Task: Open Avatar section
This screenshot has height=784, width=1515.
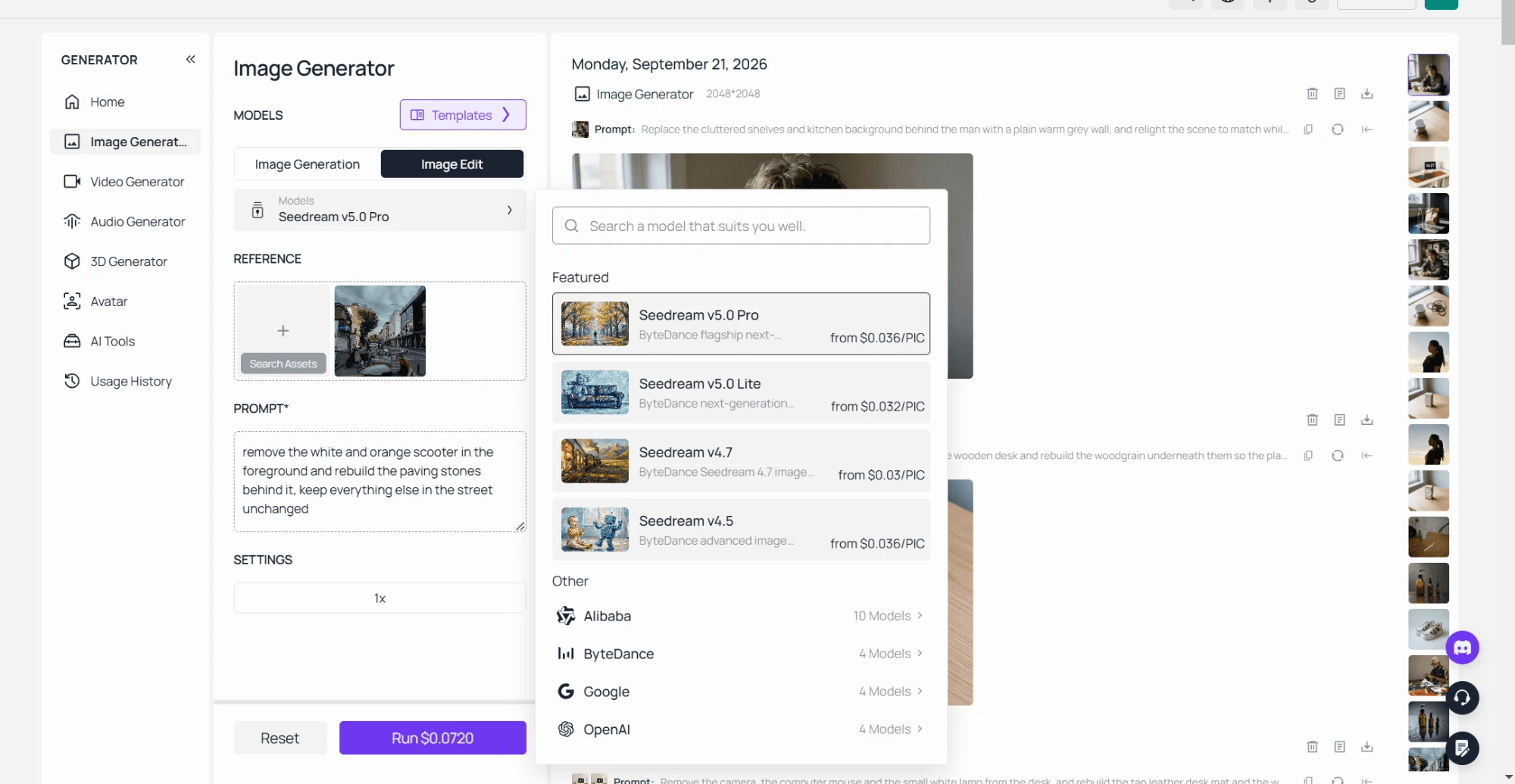Action: tap(125, 301)
